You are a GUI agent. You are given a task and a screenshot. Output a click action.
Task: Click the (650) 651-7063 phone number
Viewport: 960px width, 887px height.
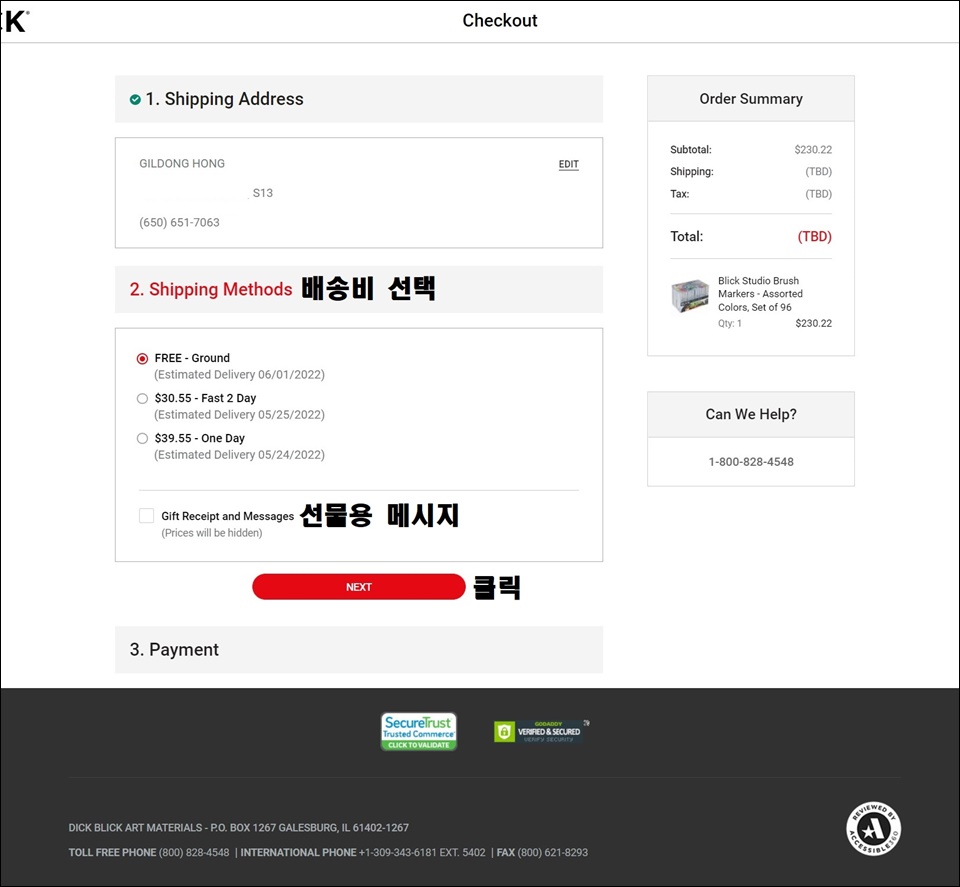(x=179, y=222)
